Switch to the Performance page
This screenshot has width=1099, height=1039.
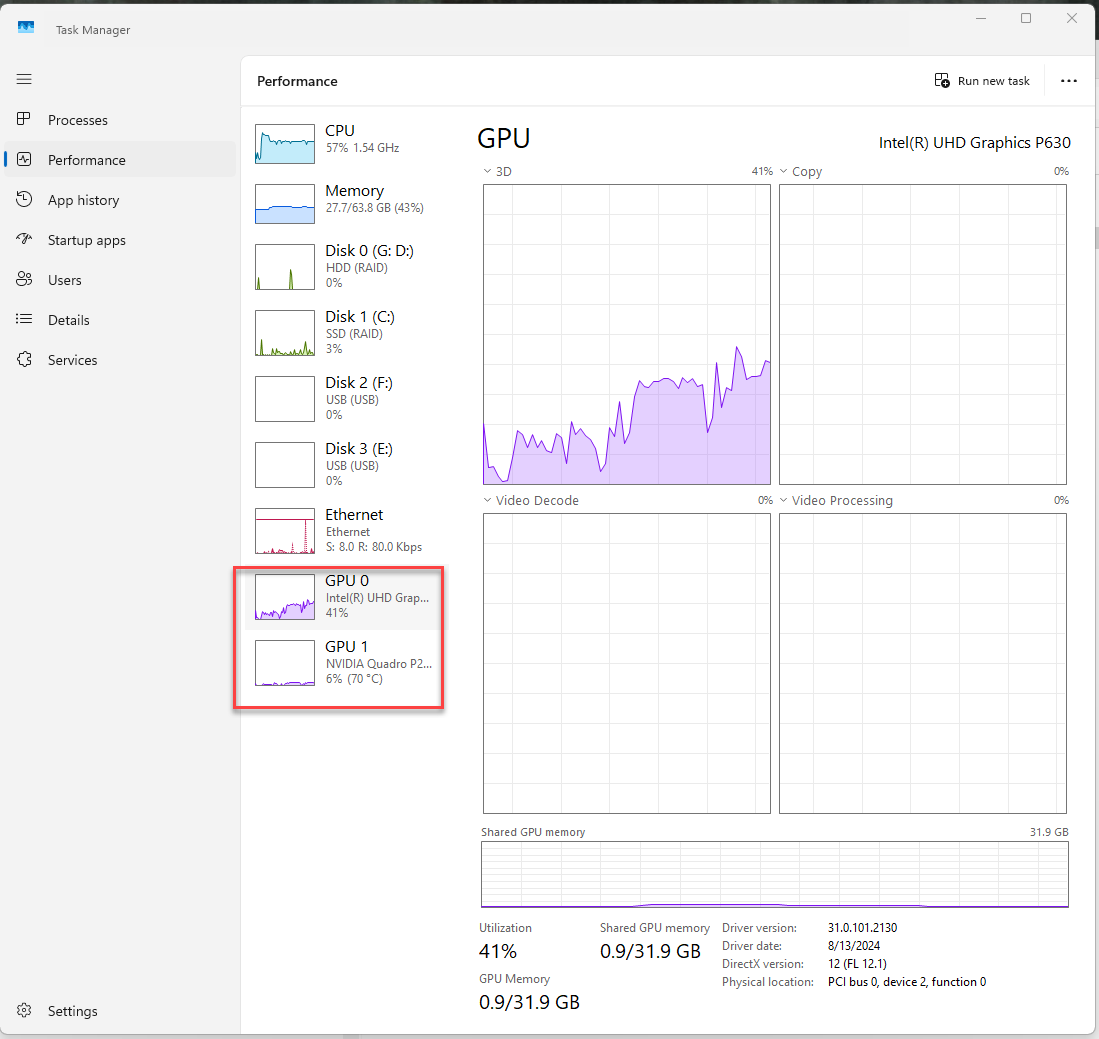[121, 160]
